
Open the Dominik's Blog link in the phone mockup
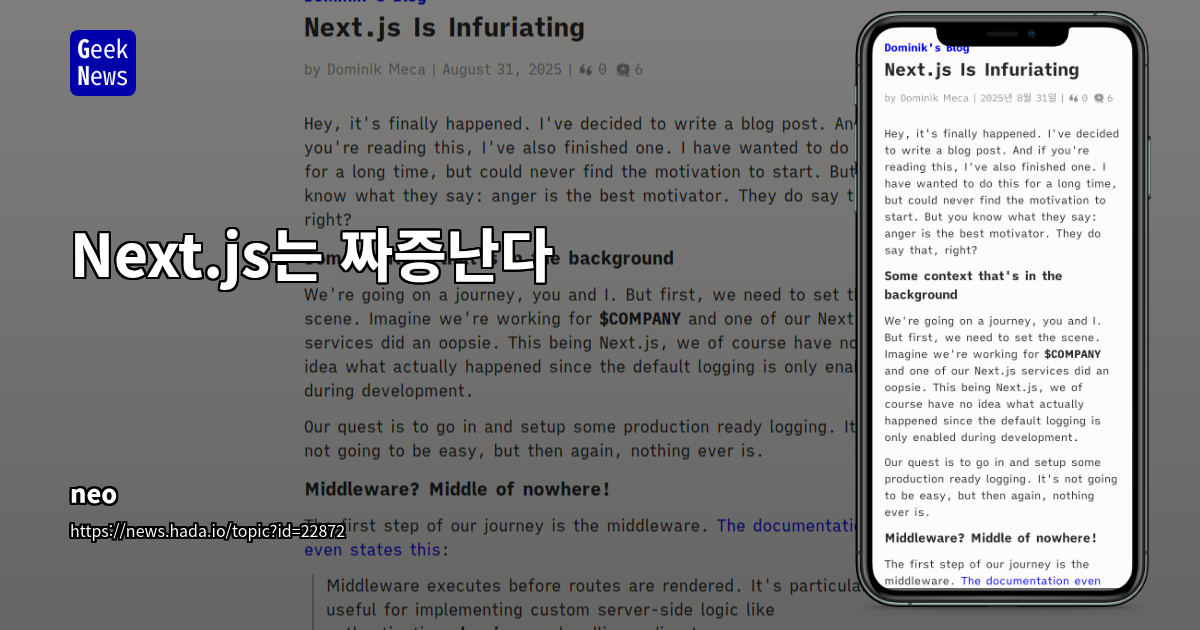click(926, 47)
